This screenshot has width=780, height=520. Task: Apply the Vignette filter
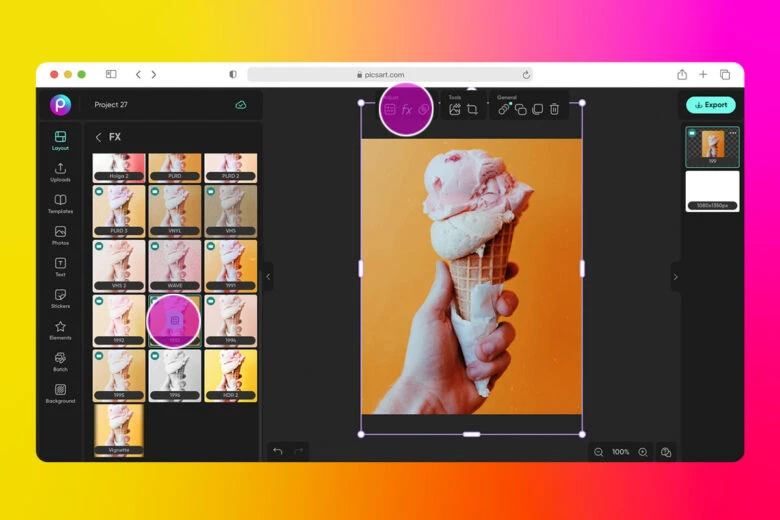119,428
